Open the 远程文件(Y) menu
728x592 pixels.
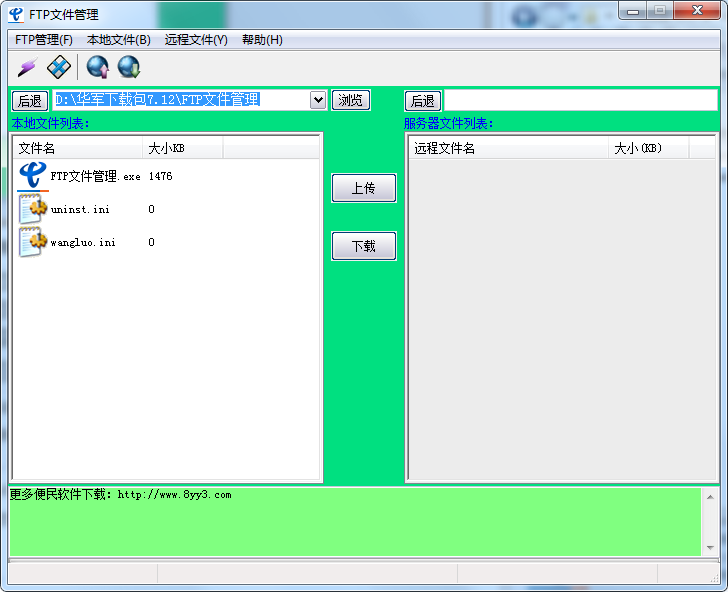point(196,40)
